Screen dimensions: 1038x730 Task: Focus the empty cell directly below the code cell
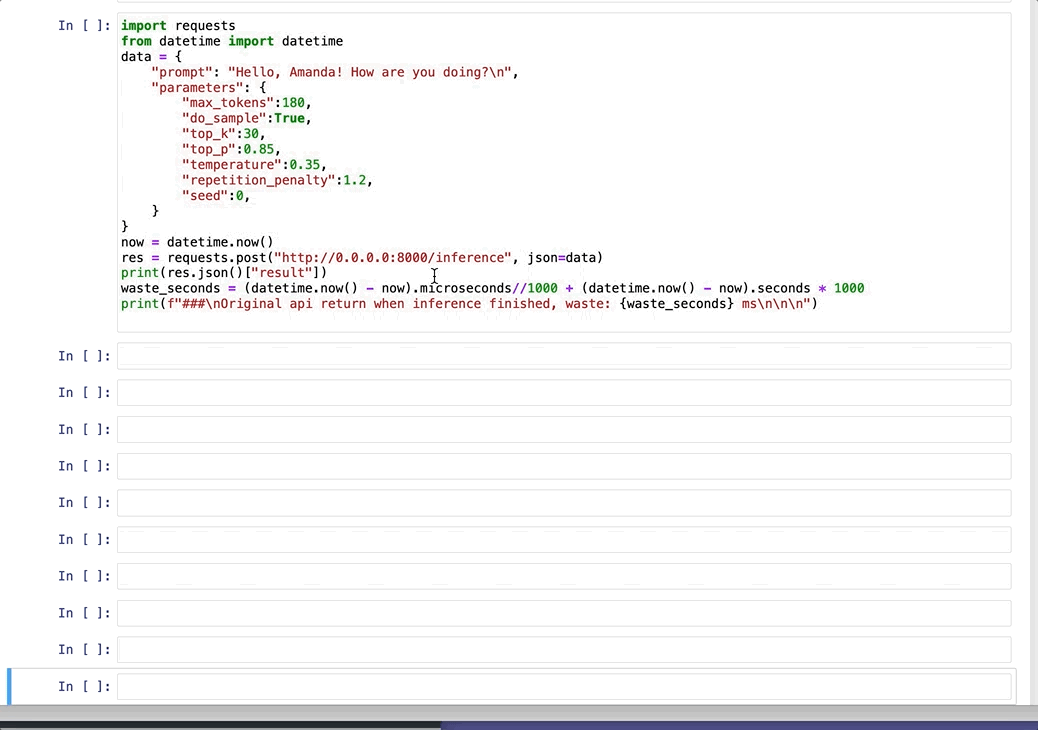click(x=564, y=356)
